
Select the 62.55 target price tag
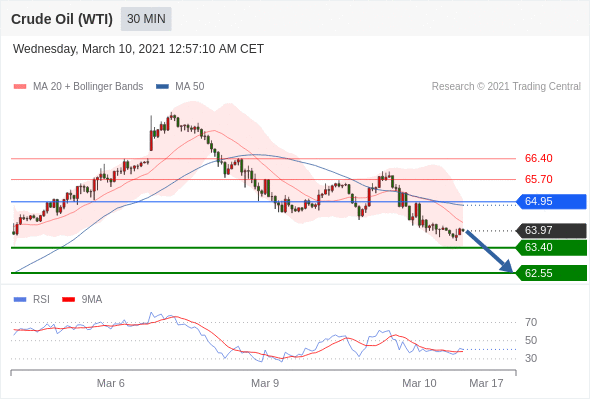coord(551,273)
